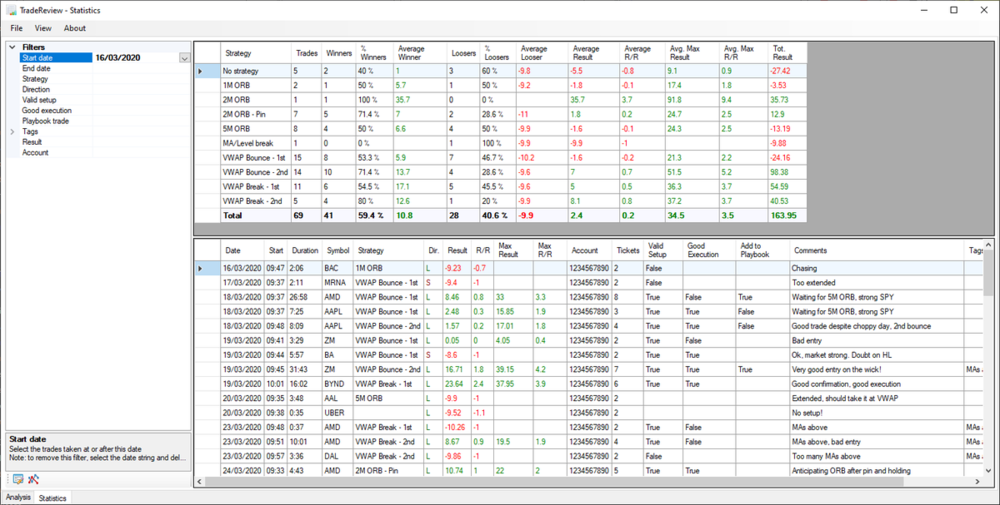Click the chart lines icon in bottom-left toolbar

tap(33, 479)
